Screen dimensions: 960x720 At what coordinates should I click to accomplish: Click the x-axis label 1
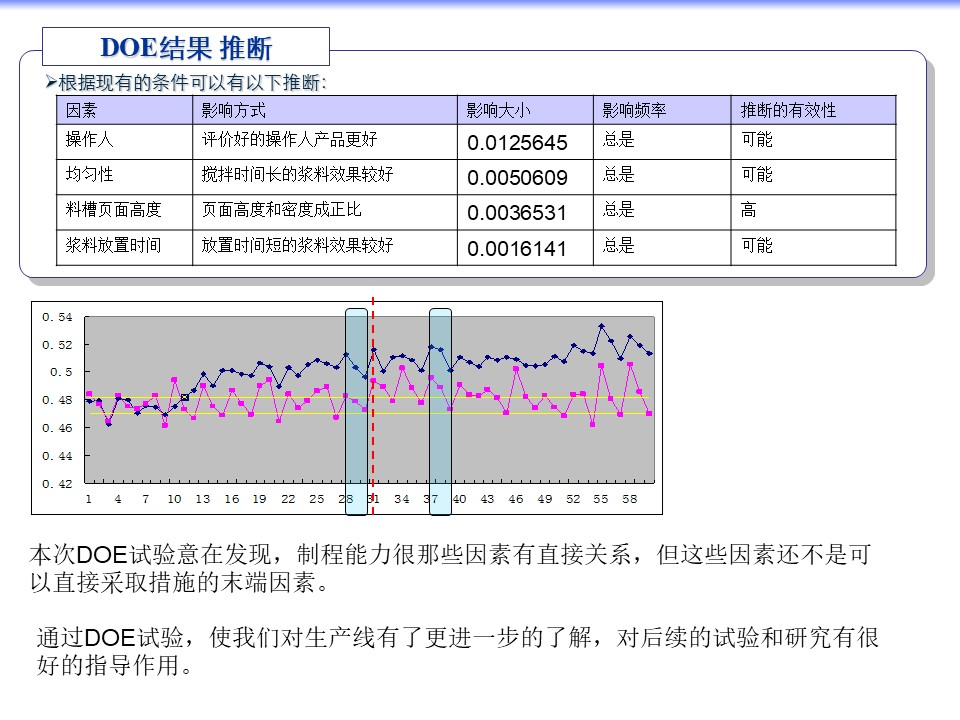pyautogui.click(x=89, y=499)
